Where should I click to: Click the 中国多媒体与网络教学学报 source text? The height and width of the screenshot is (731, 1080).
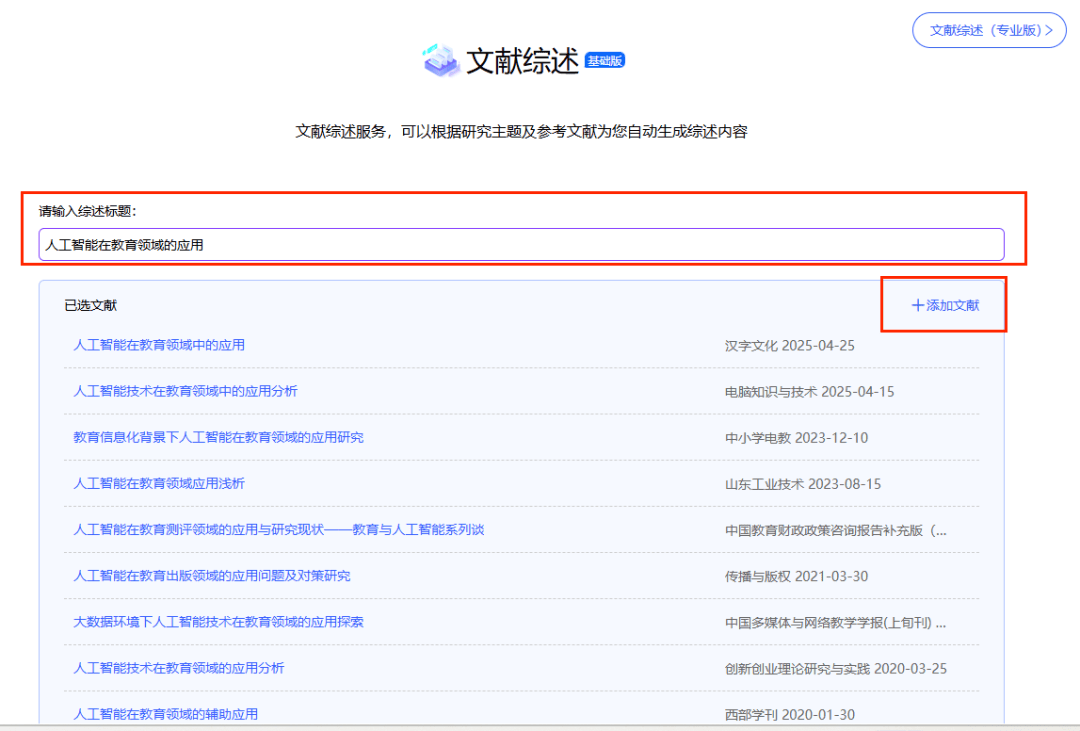coord(835,623)
